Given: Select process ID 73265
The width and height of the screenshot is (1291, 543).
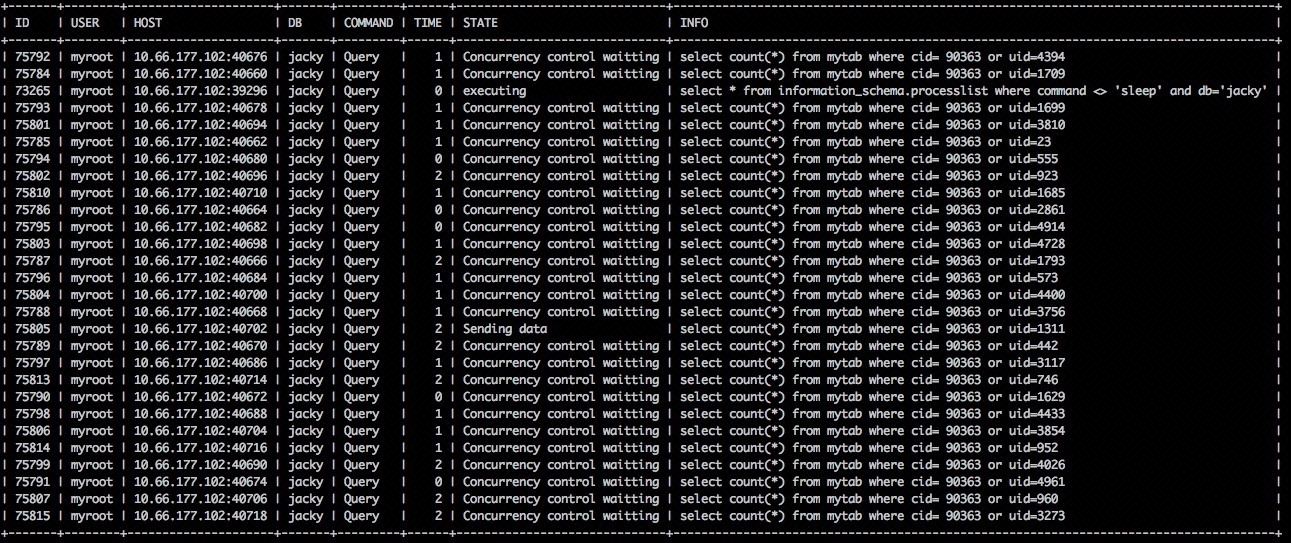Looking at the screenshot, I should point(33,91).
